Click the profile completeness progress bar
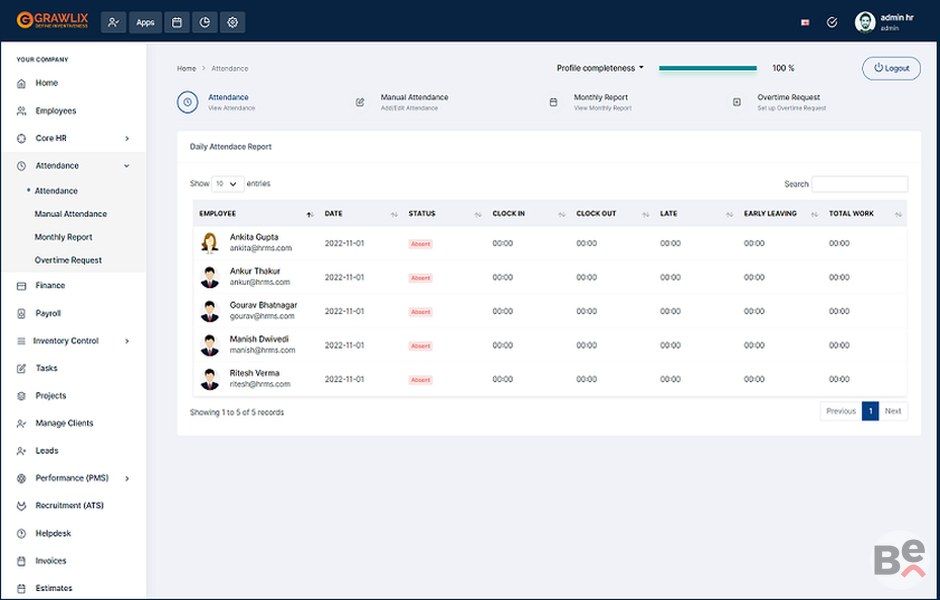This screenshot has height=600, width=940. (x=707, y=68)
